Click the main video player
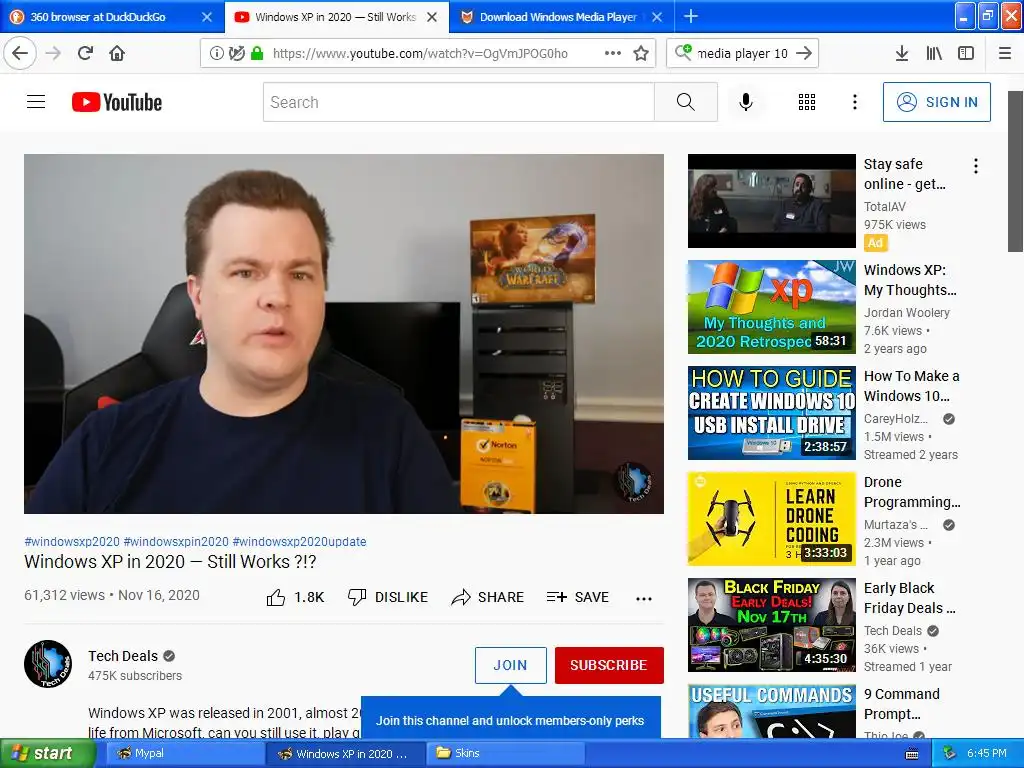Screen dimensions: 1024x768 click(x=344, y=334)
